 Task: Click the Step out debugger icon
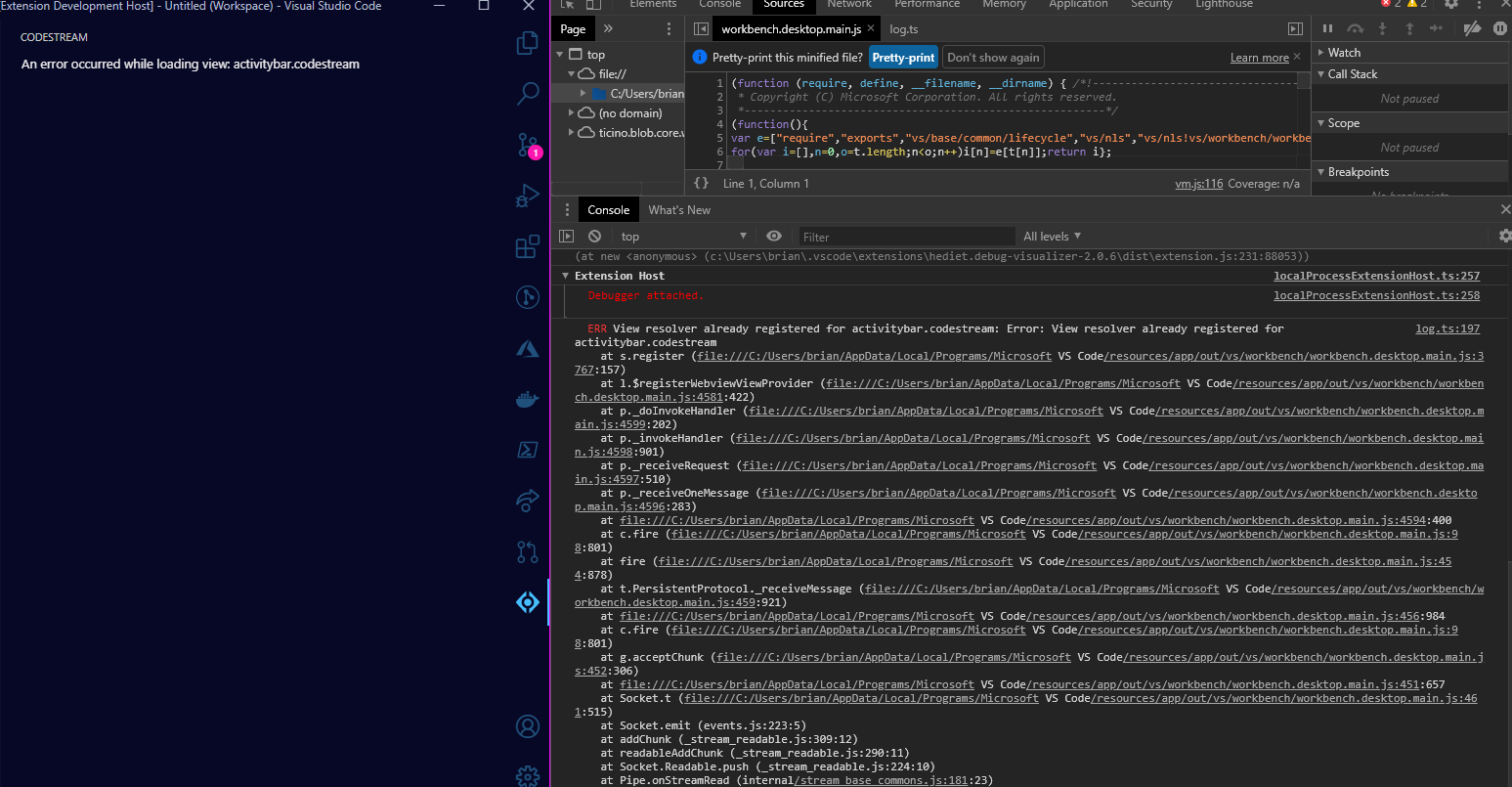1409,28
